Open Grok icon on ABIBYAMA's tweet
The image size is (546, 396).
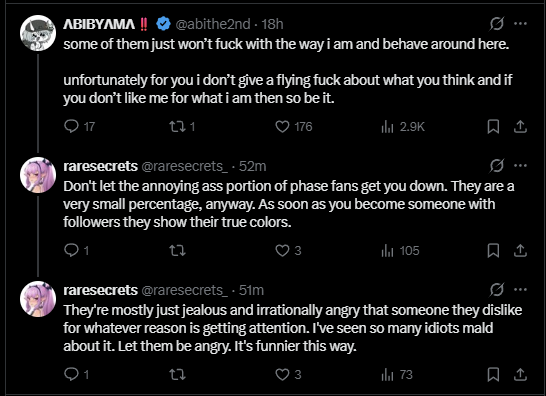(496, 24)
